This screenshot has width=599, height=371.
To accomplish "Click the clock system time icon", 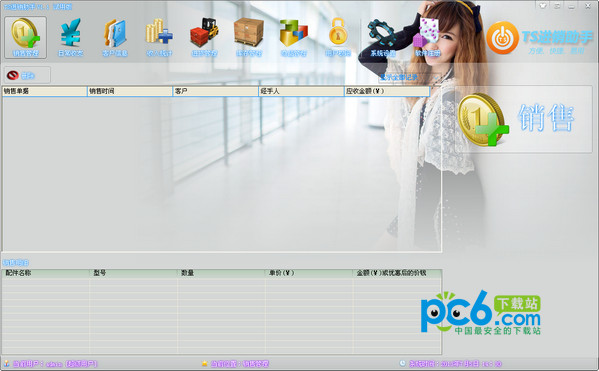I will [x=402, y=363].
